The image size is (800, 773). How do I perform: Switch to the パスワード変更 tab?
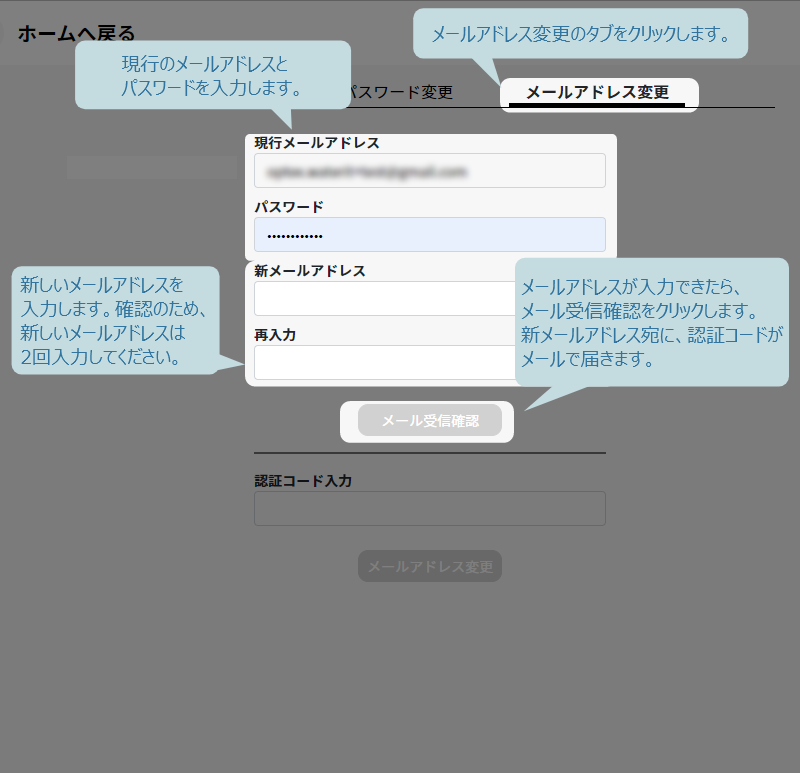(x=401, y=92)
